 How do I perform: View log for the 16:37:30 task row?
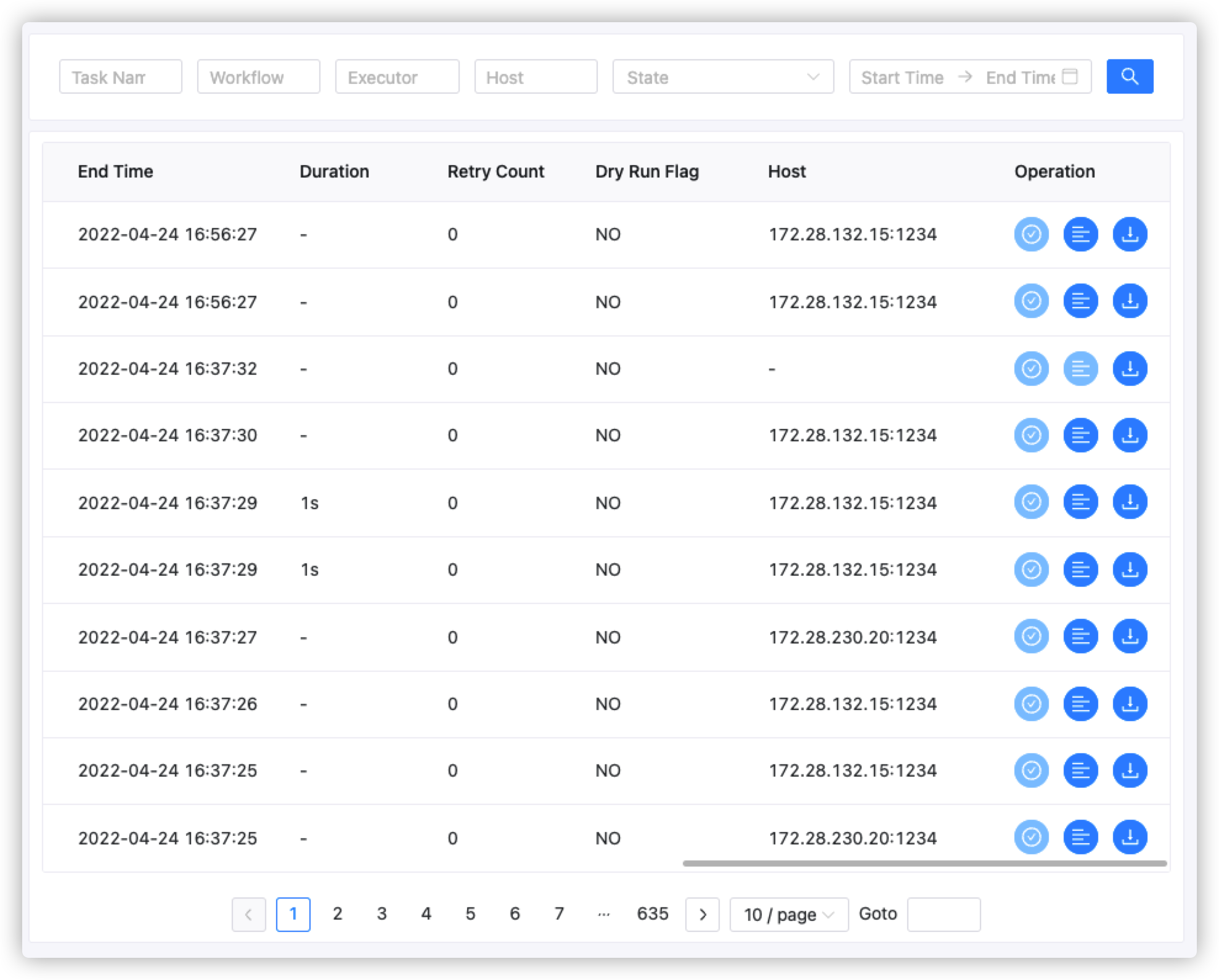pyautogui.click(x=1080, y=435)
